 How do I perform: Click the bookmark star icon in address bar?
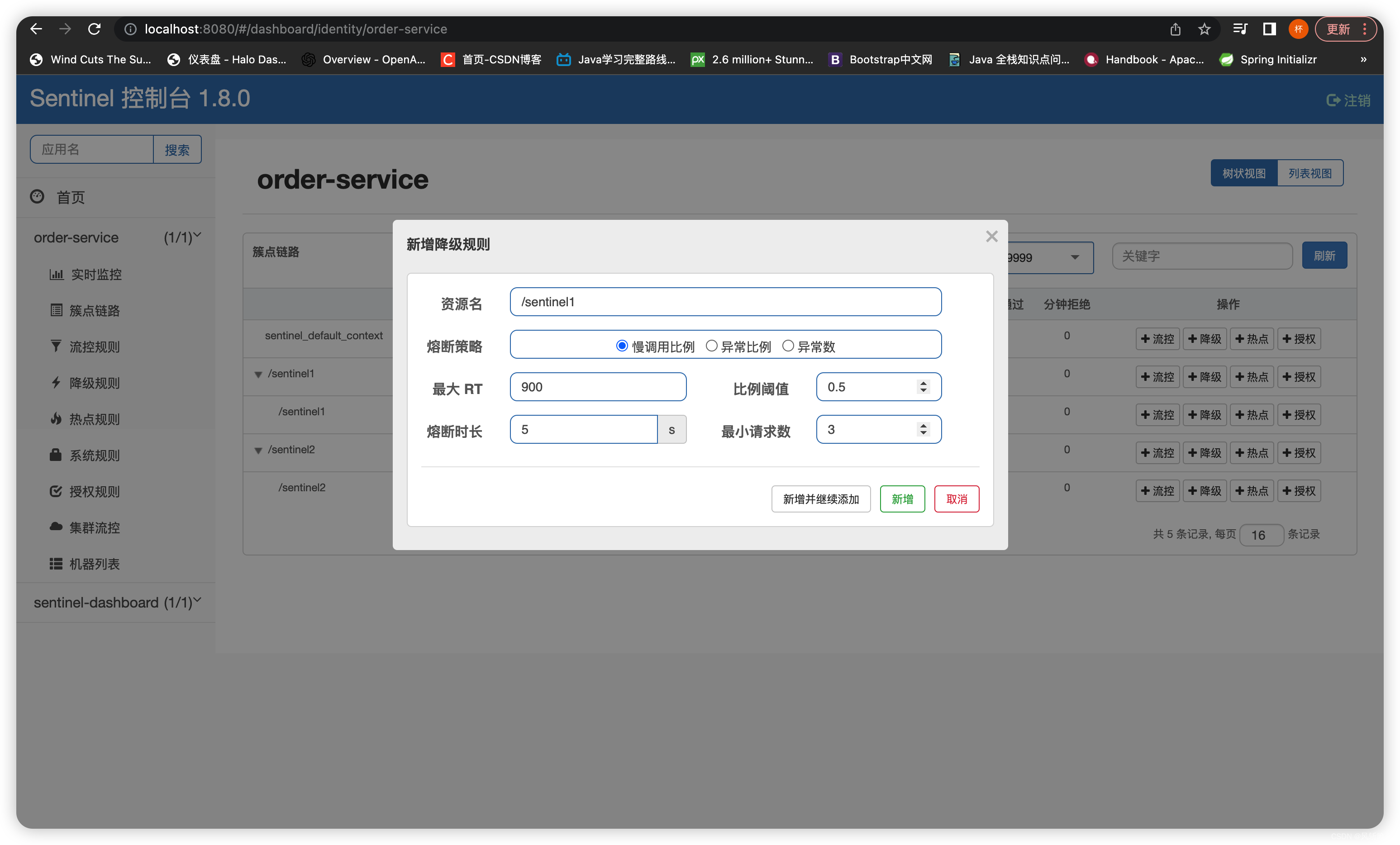1204,29
